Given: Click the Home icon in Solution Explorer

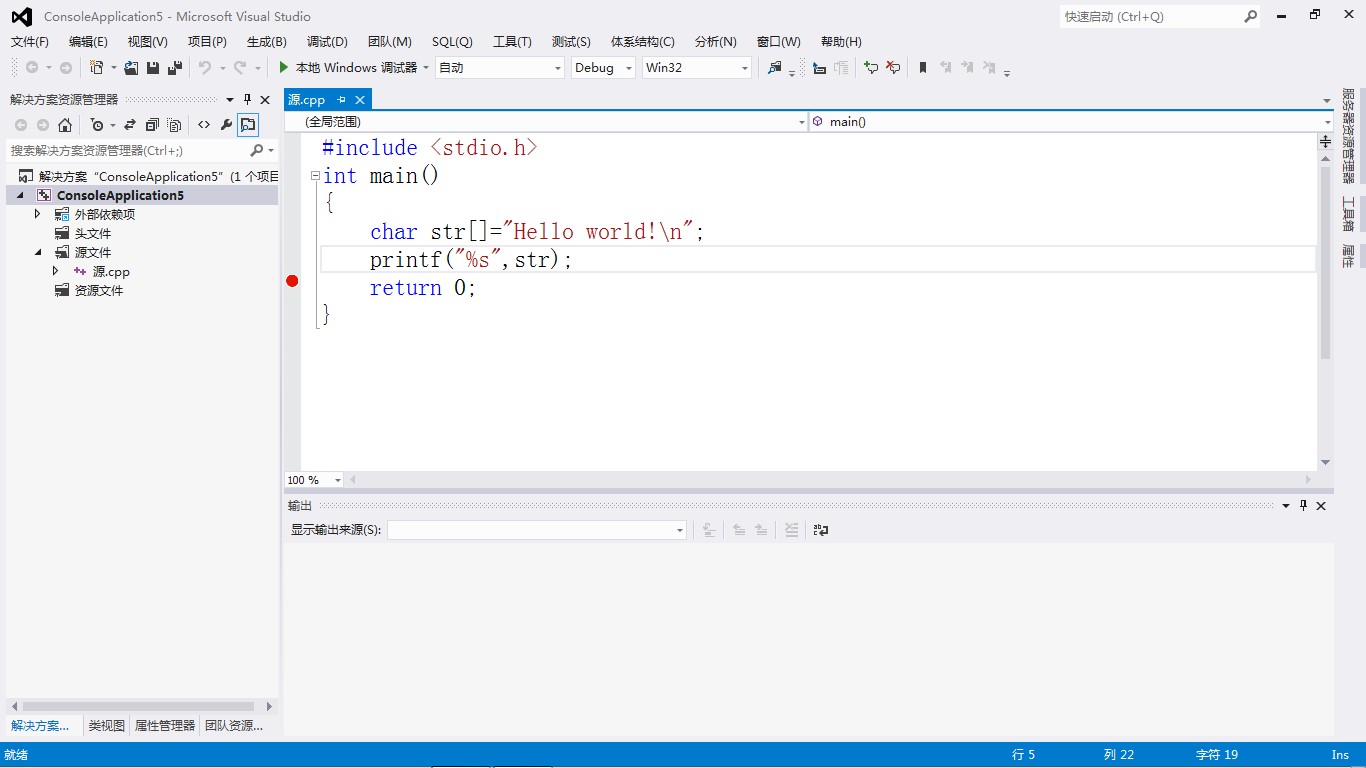Looking at the screenshot, I should (x=65, y=125).
